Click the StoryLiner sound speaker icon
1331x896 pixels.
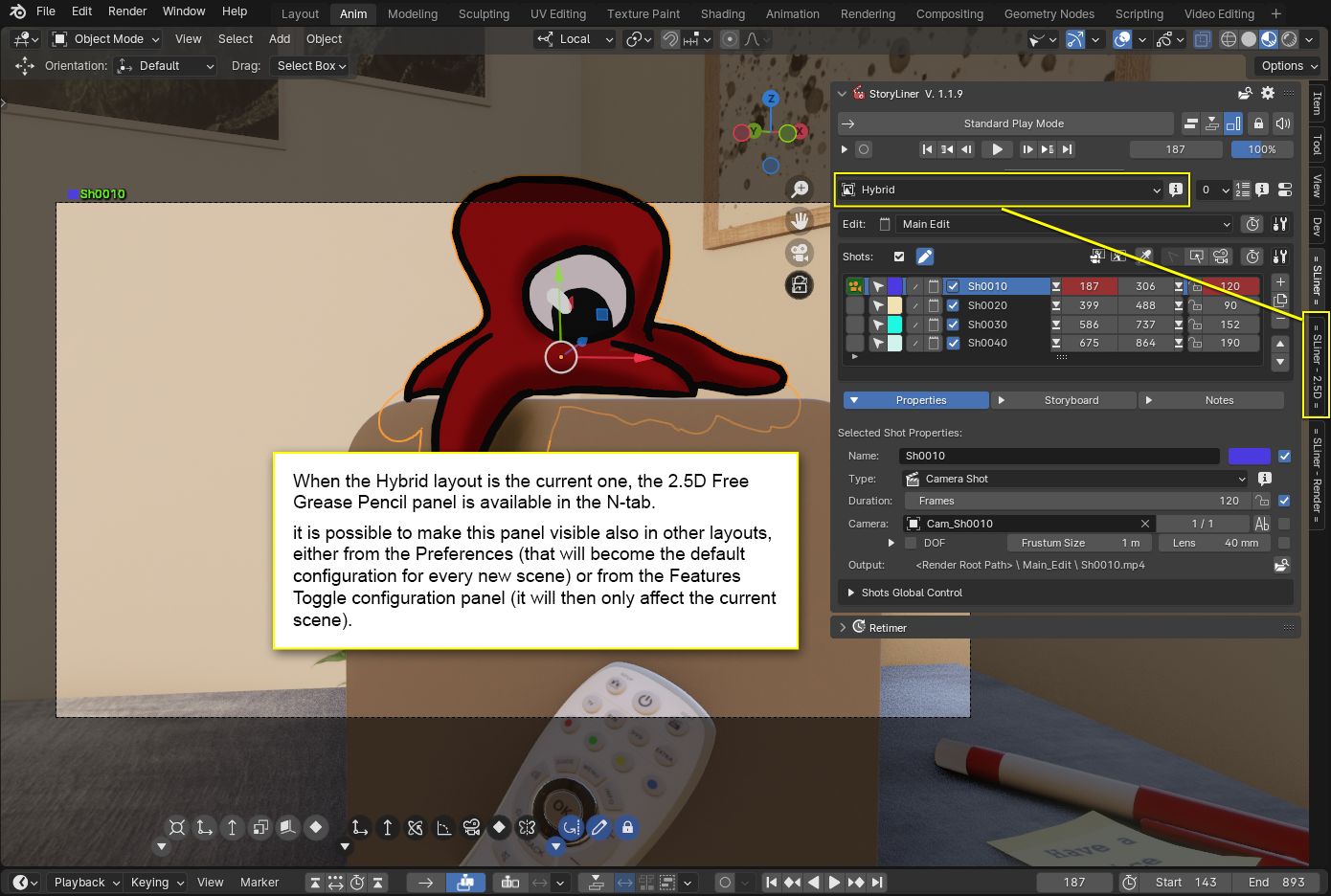[x=1283, y=123]
